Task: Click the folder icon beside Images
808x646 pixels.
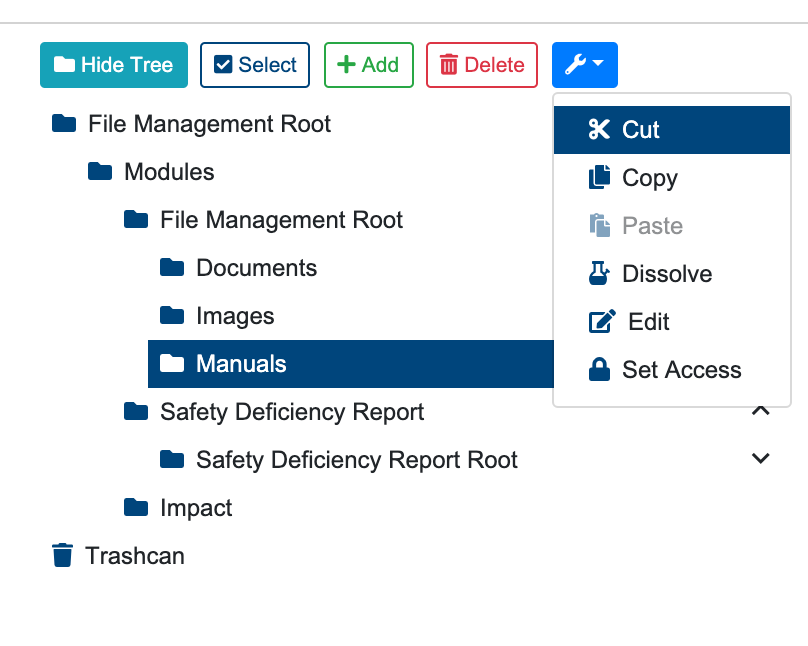Action: (x=172, y=316)
